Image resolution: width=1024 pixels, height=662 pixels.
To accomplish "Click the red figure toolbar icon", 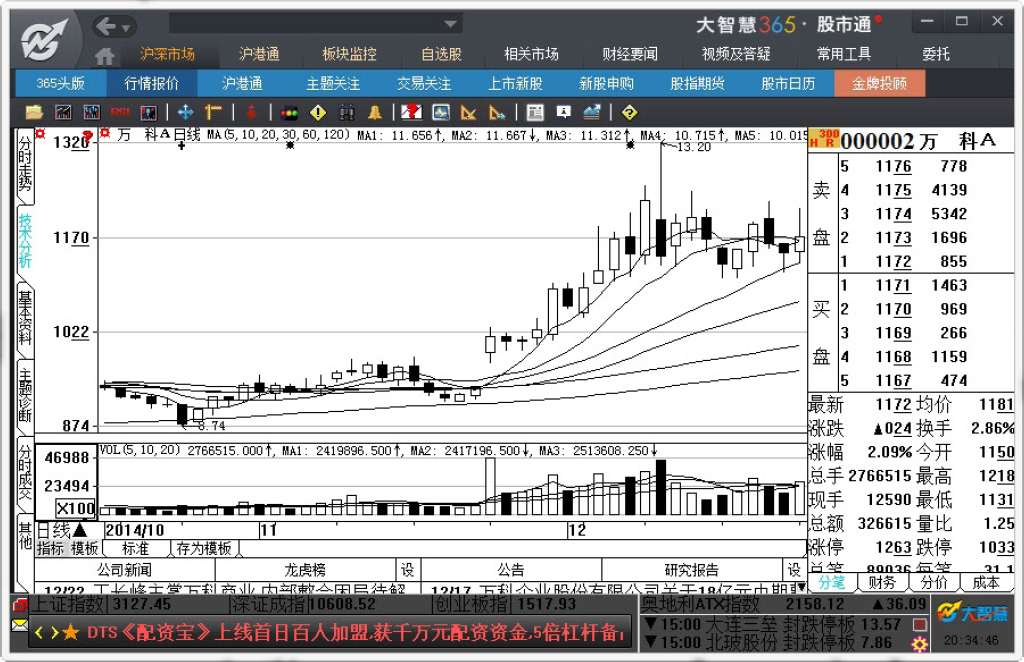I will pyautogui.click(x=251, y=112).
